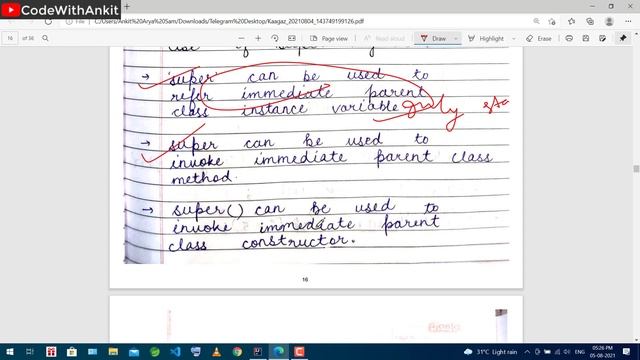Fit PDF to page width
The image size is (640, 360).
(291, 38)
